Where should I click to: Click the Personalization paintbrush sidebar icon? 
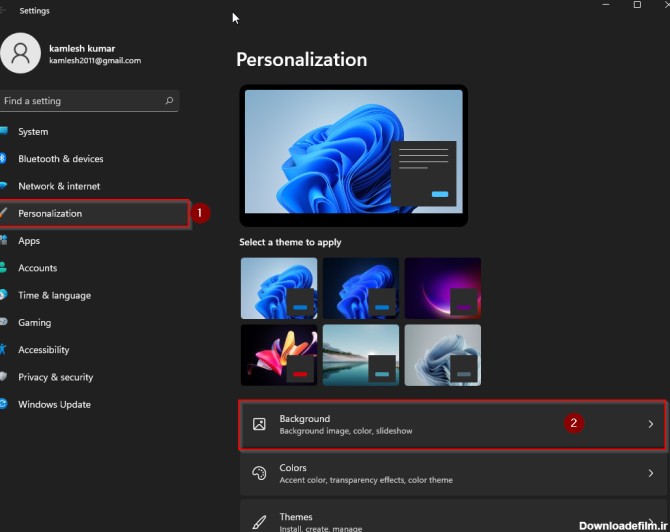tap(3, 213)
